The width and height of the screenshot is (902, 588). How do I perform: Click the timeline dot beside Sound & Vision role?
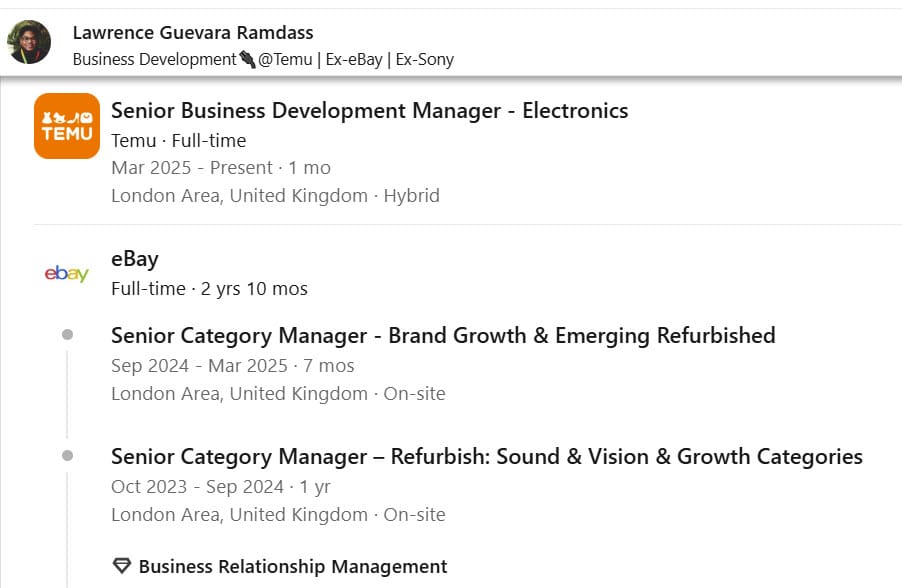point(67,456)
